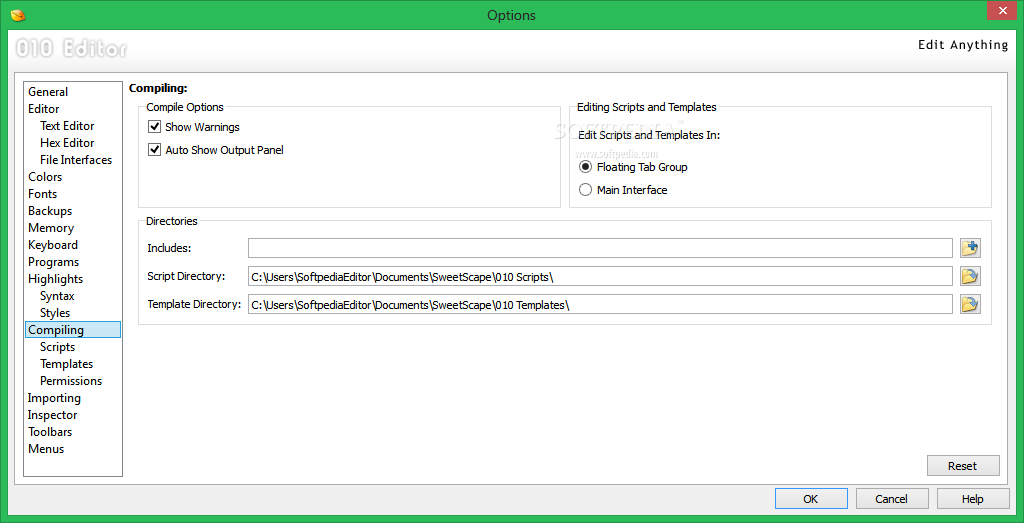Open Hex Editor options
This screenshot has width=1024, height=523.
click(x=67, y=143)
